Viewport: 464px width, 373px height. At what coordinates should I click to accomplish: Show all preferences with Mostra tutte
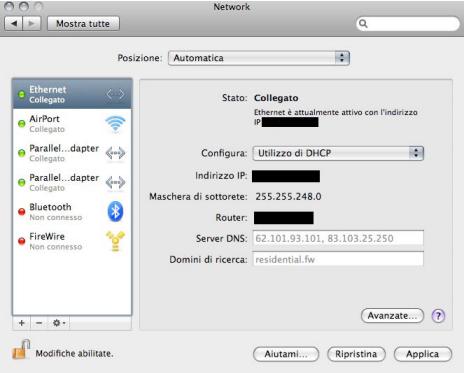point(83,24)
